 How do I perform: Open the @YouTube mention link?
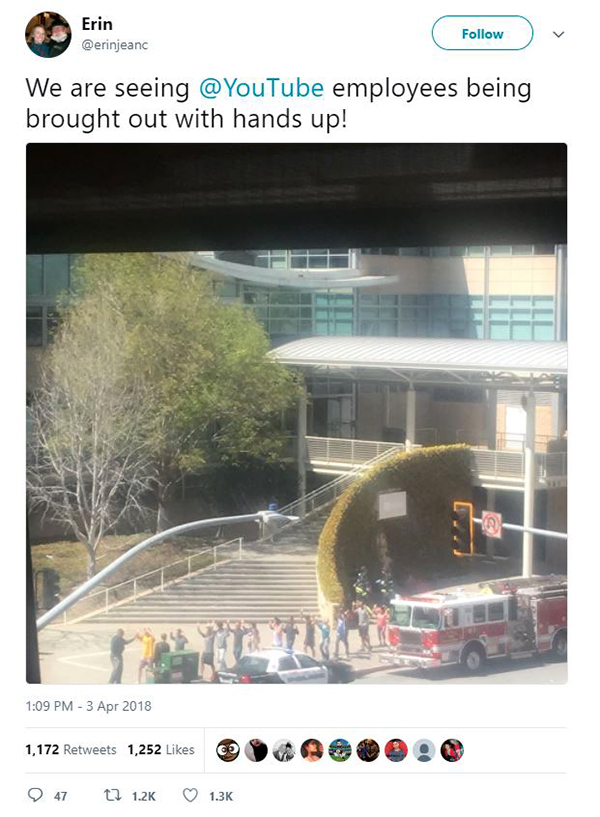tap(261, 88)
